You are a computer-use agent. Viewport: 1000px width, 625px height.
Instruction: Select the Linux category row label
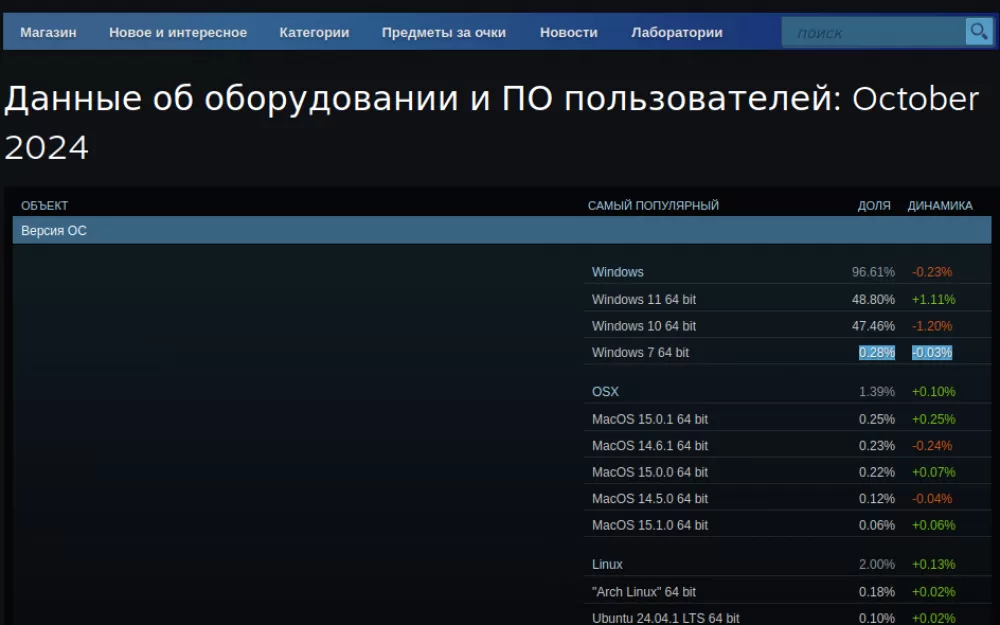[x=607, y=564]
